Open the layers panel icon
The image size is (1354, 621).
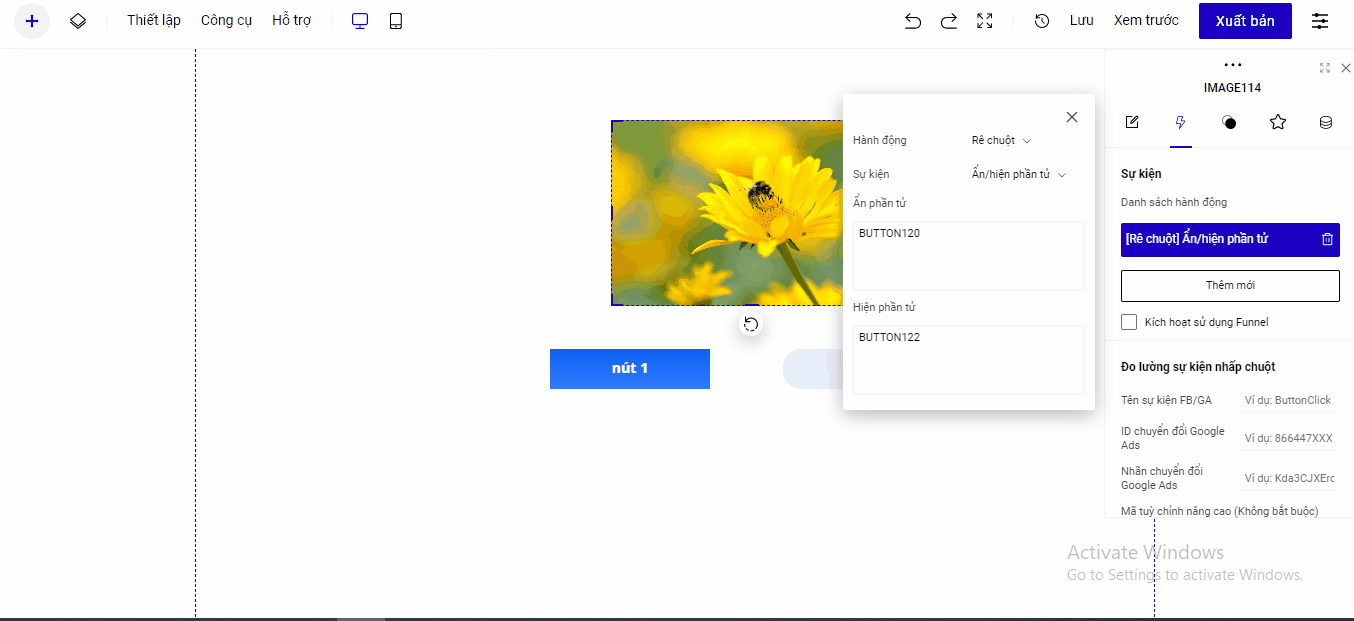click(x=78, y=21)
